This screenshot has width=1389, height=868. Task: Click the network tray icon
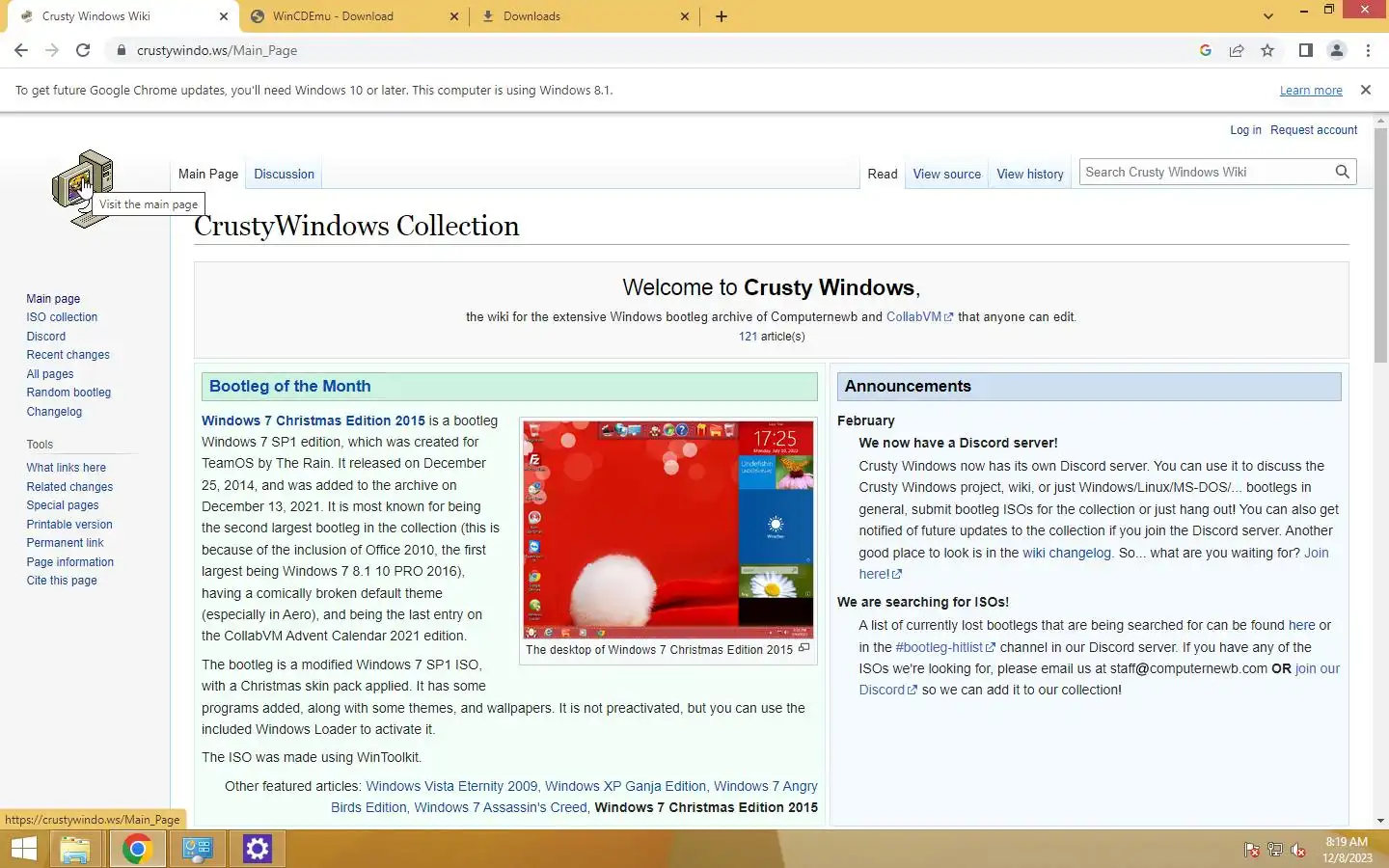1275,850
